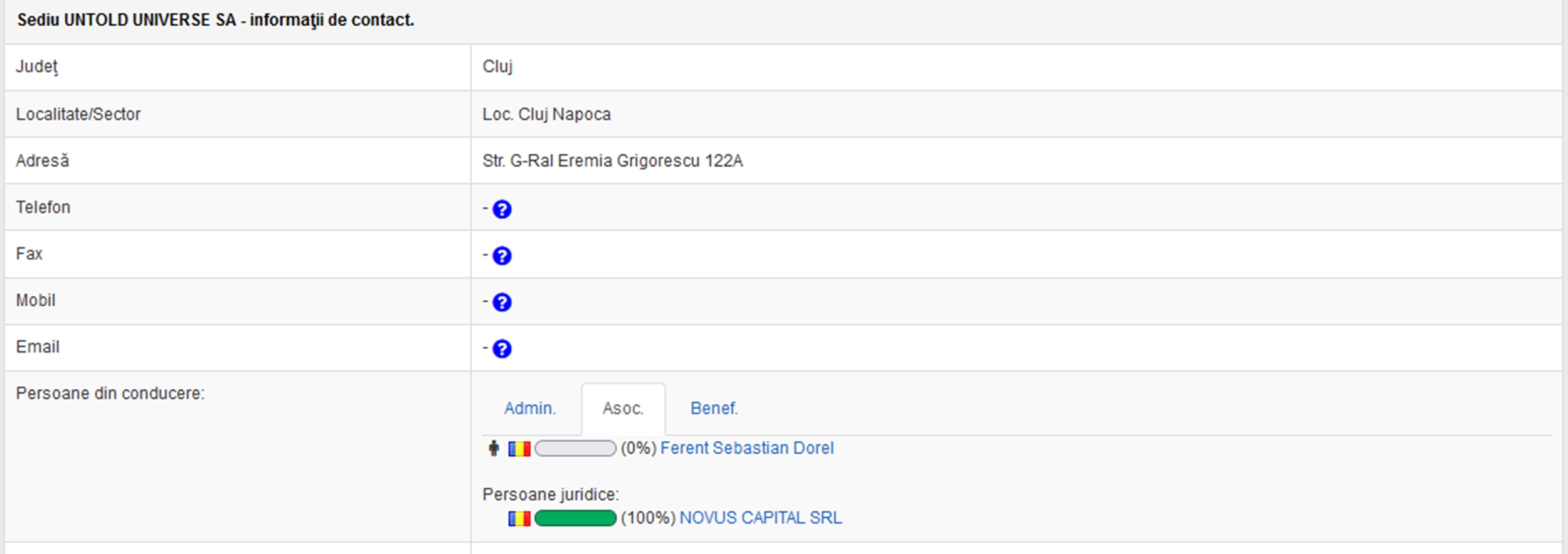Viewport: 1568px width, 554px height.
Task: Click the Persoane juridice heading
Action: pos(551,494)
